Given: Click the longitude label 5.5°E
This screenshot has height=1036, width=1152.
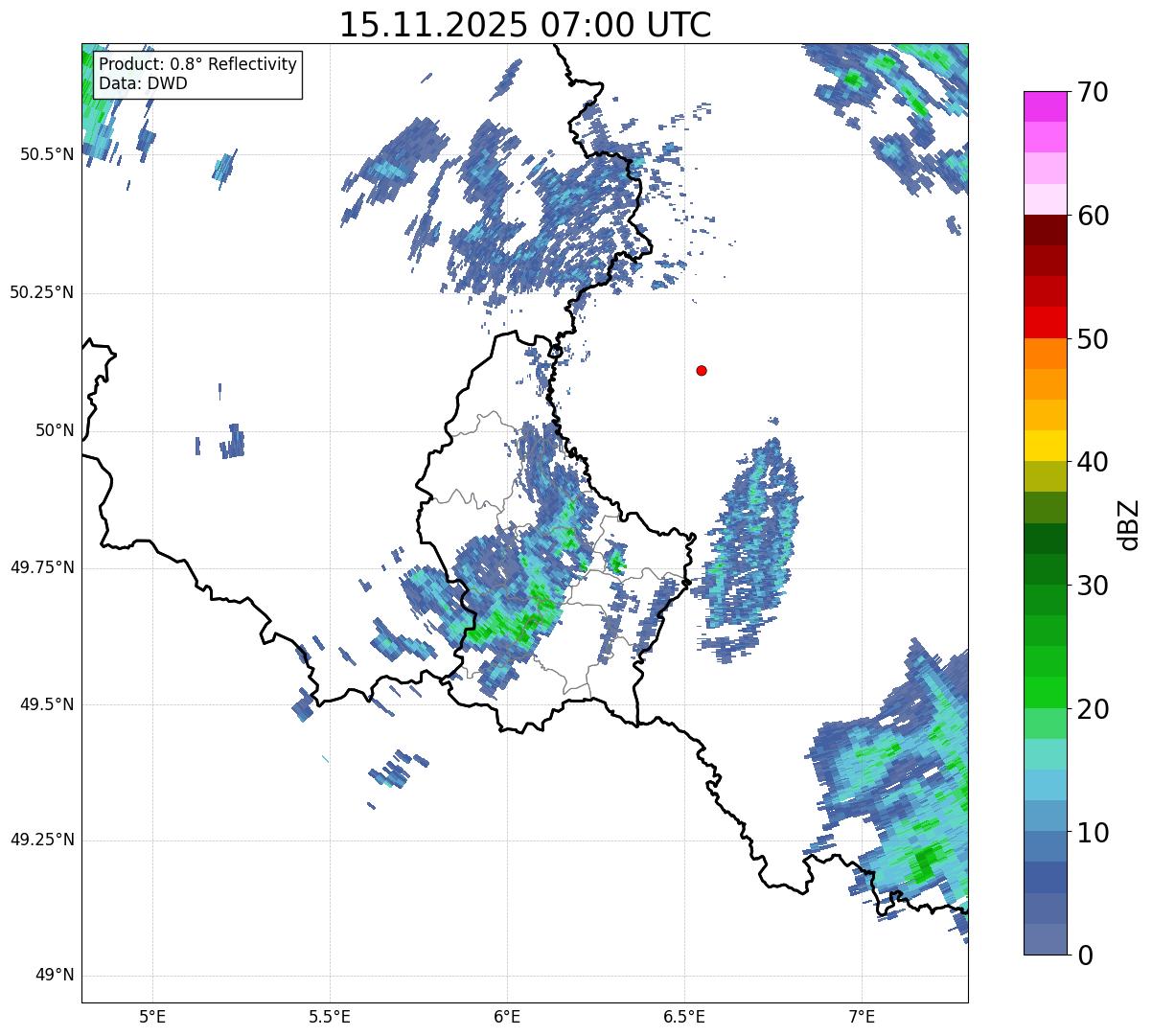Looking at the screenshot, I should click(330, 1016).
